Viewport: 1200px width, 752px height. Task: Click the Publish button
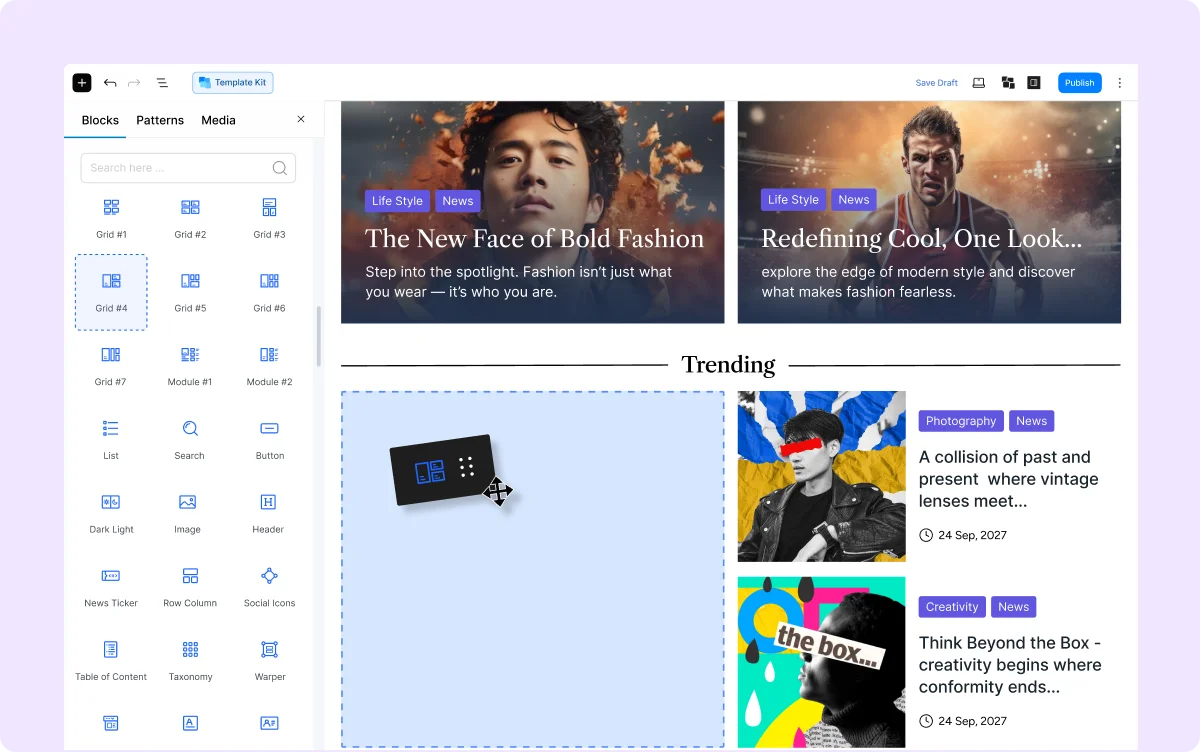coord(1079,83)
